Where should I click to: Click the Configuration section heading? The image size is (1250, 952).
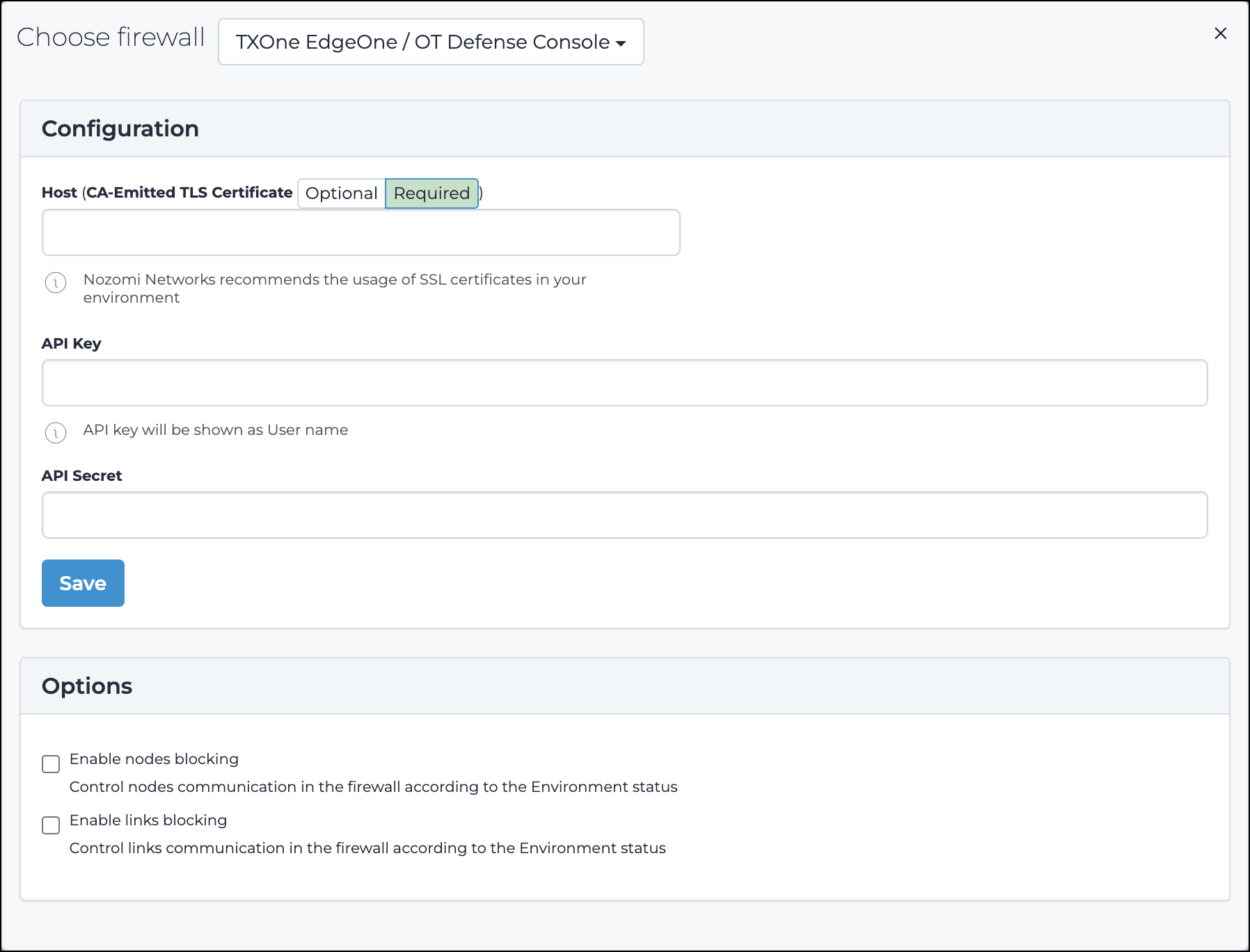pyautogui.click(x=120, y=129)
